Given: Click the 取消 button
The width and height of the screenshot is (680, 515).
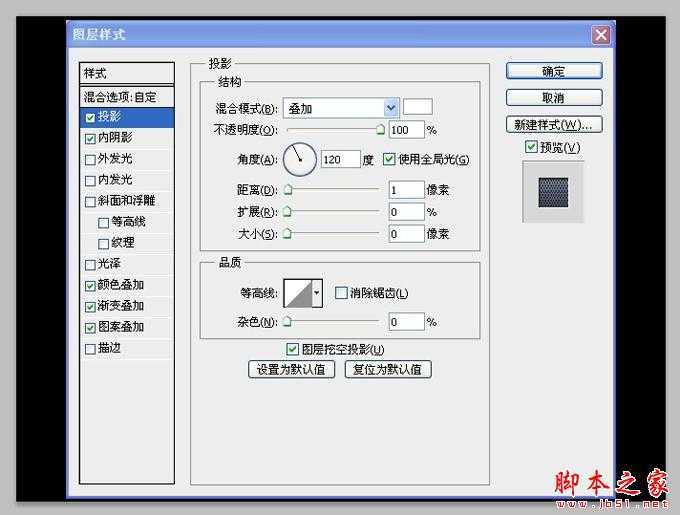Looking at the screenshot, I should click(554, 98).
